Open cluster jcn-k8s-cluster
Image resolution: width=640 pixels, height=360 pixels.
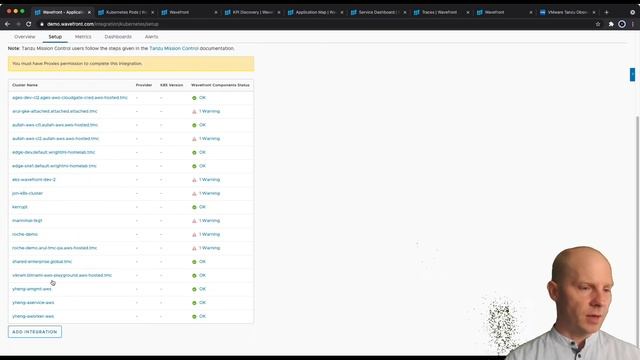pos(27,193)
